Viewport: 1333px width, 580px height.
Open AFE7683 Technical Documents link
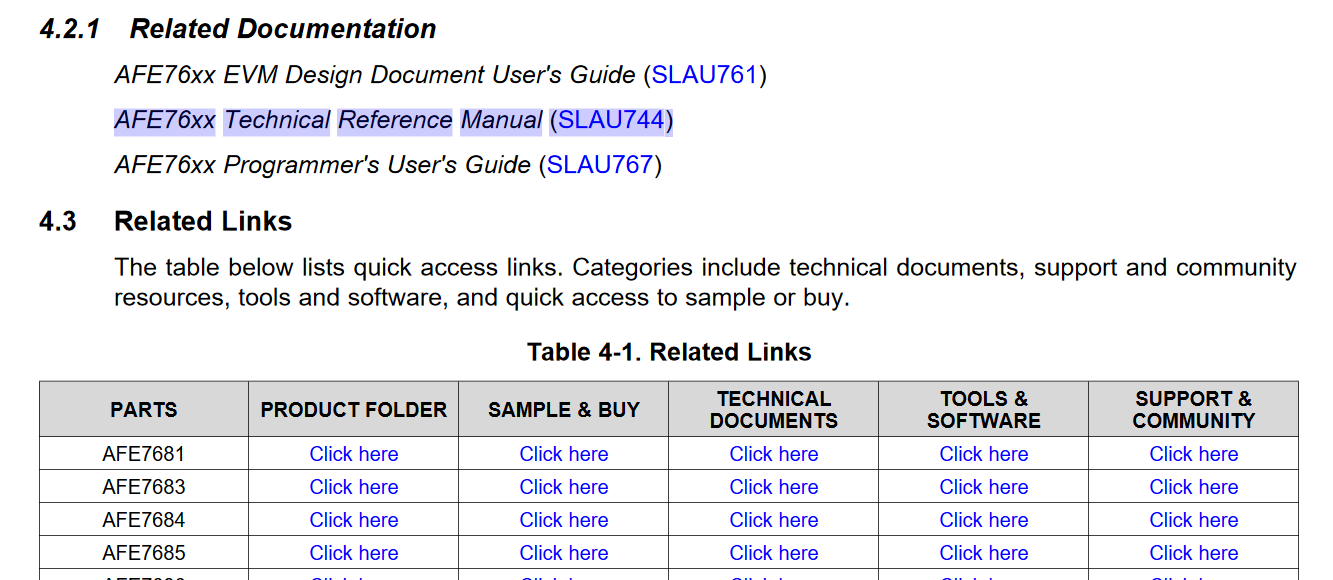774,487
